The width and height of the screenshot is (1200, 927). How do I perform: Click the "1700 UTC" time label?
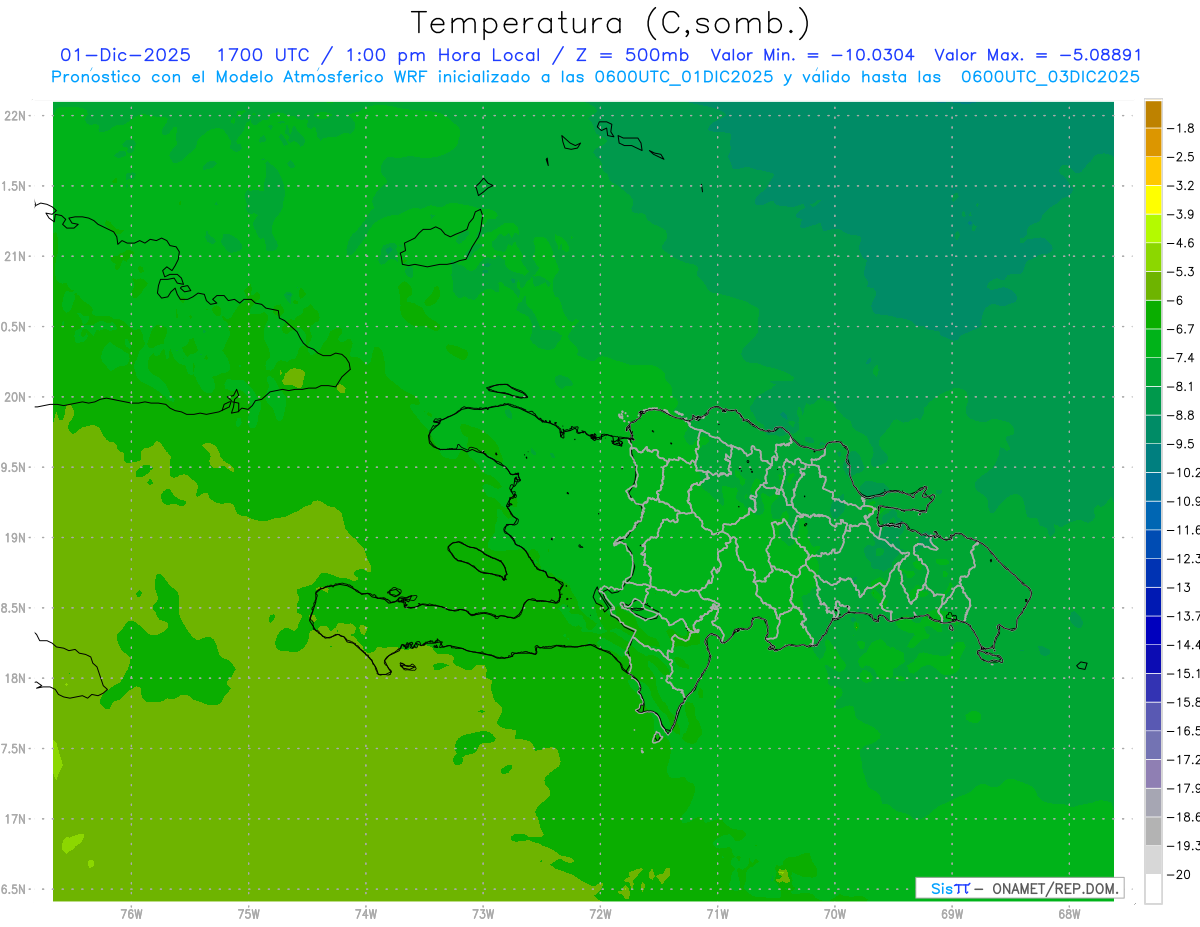click(x=262, y=55)
